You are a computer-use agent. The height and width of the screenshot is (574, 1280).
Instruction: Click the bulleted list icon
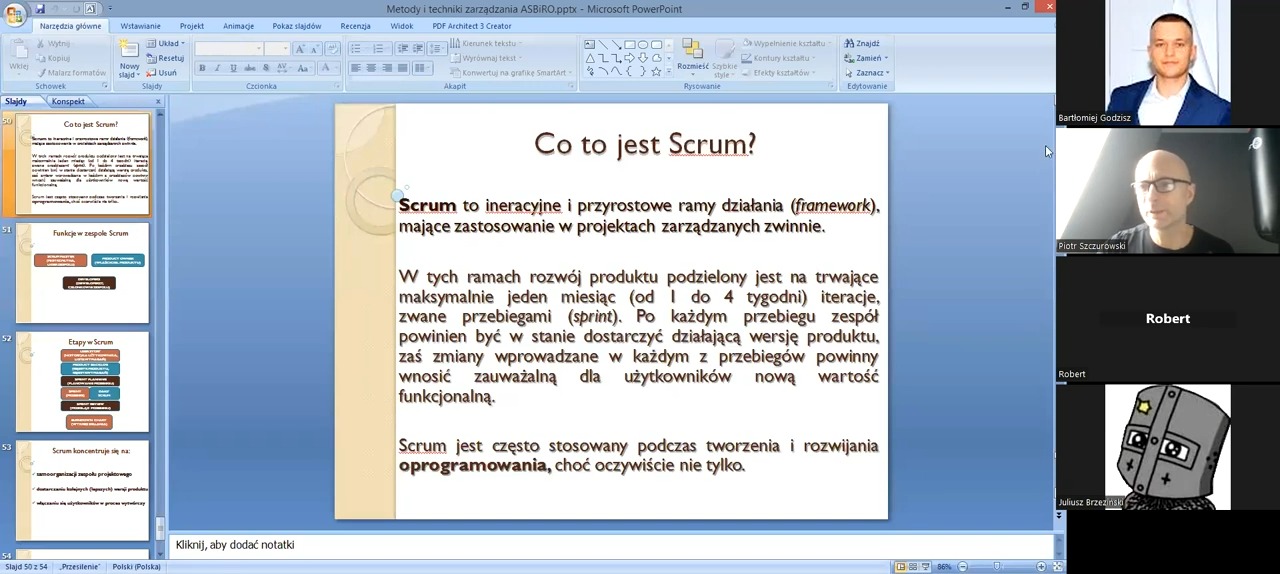click(x=358, y=49)
